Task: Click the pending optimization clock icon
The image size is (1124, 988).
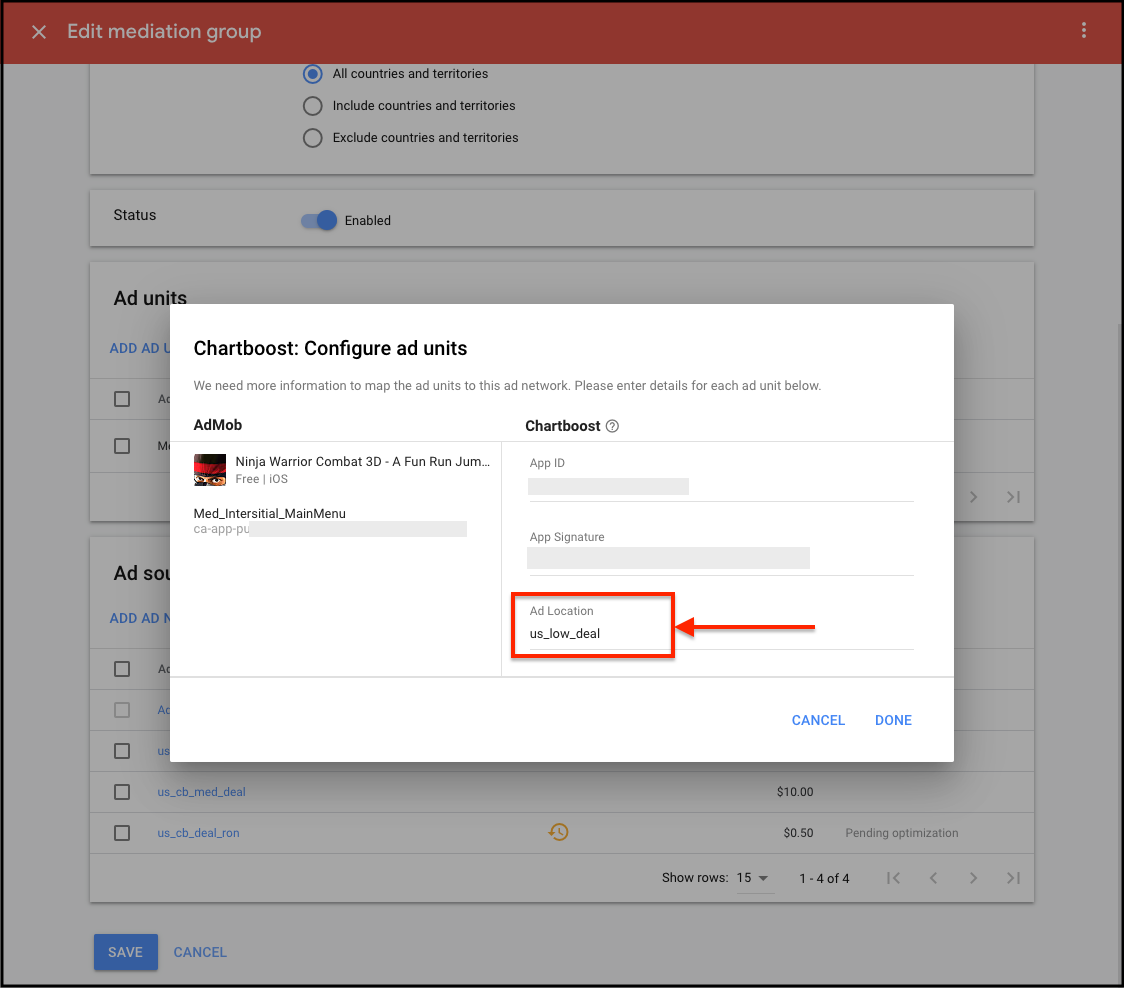Action: pyautogui.click(x=558, y=832)
